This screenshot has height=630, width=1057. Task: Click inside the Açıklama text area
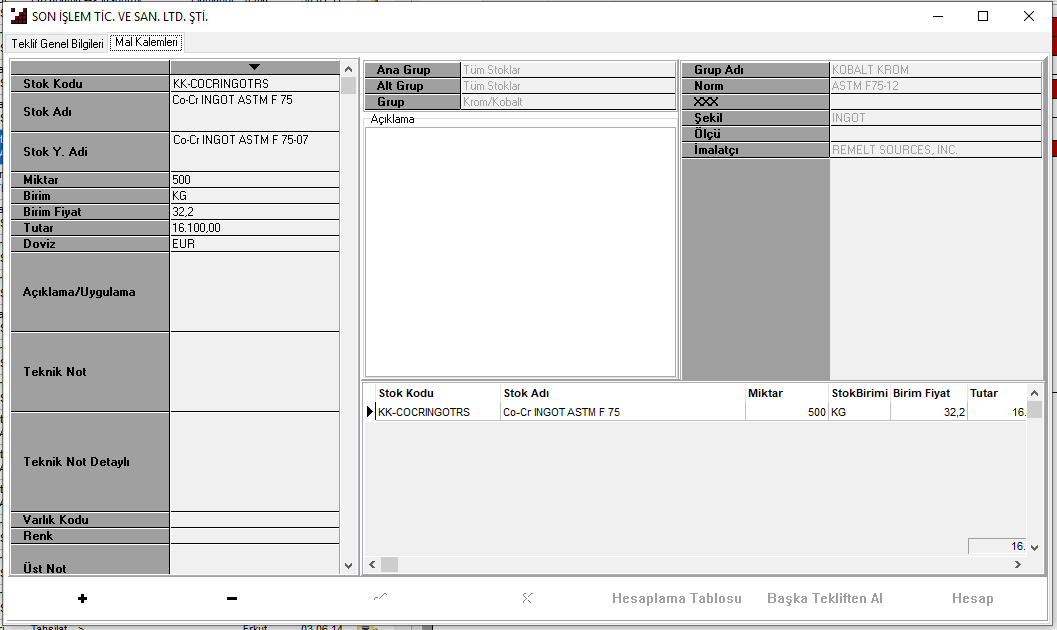[520, 250]
